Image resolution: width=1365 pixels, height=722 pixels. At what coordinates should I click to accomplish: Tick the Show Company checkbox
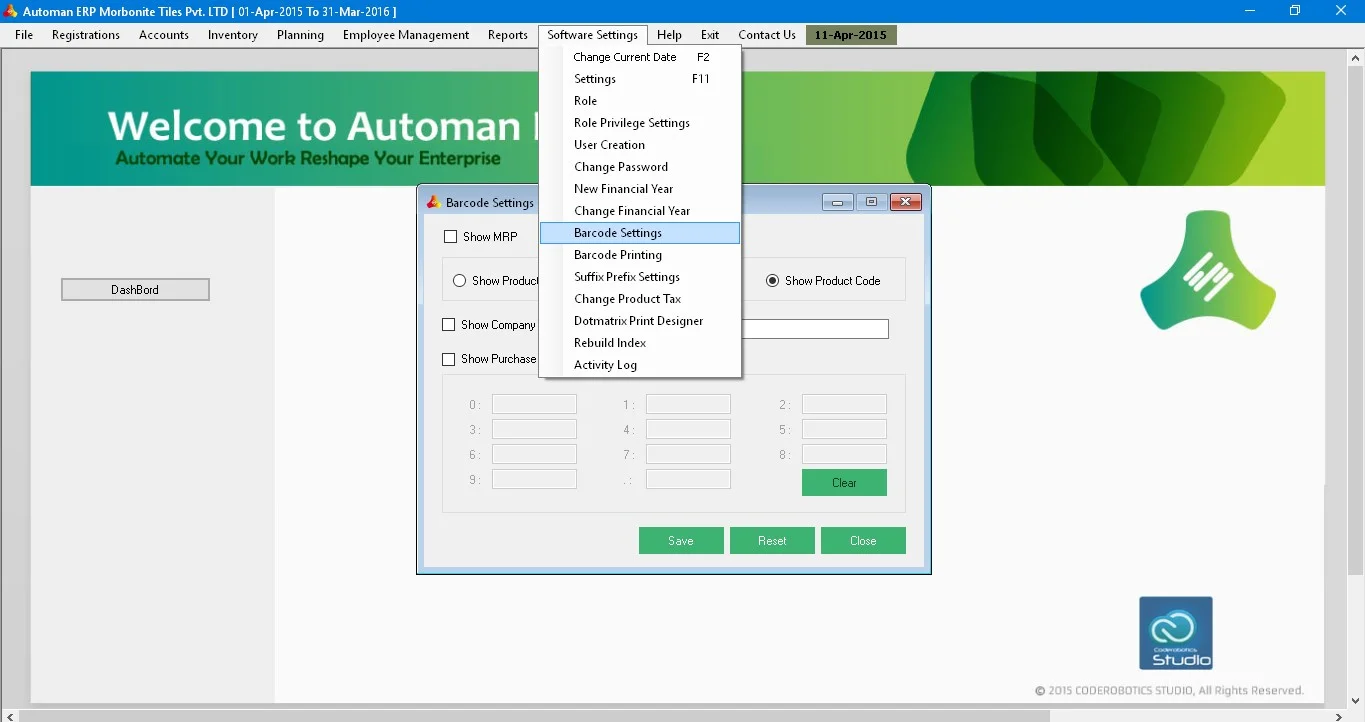click(449, 325)
